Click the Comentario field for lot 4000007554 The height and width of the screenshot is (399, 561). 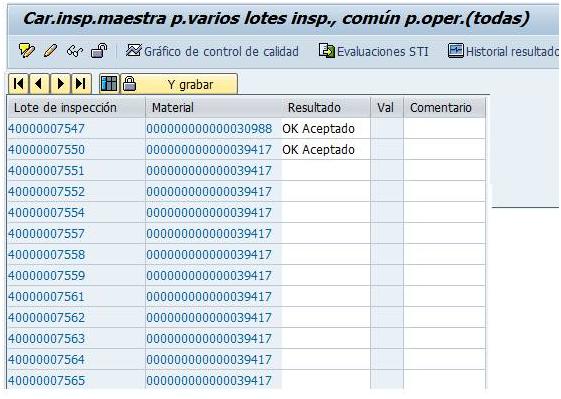click(445, 212)
